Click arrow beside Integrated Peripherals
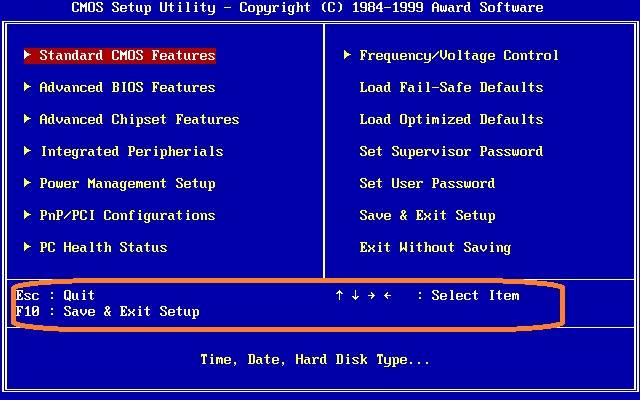Screen dimensions: 640x400 coord(27,151)
